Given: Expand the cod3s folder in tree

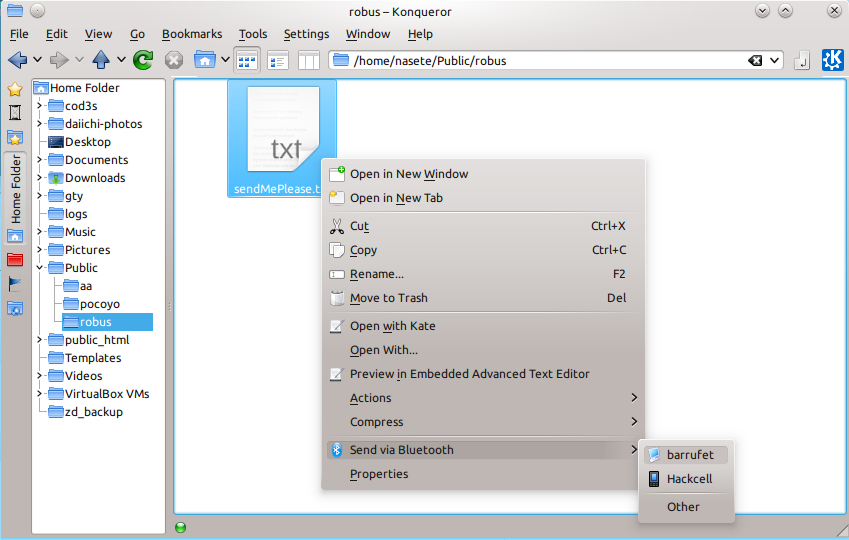Looking at the screenshot, I should [39, 106].
